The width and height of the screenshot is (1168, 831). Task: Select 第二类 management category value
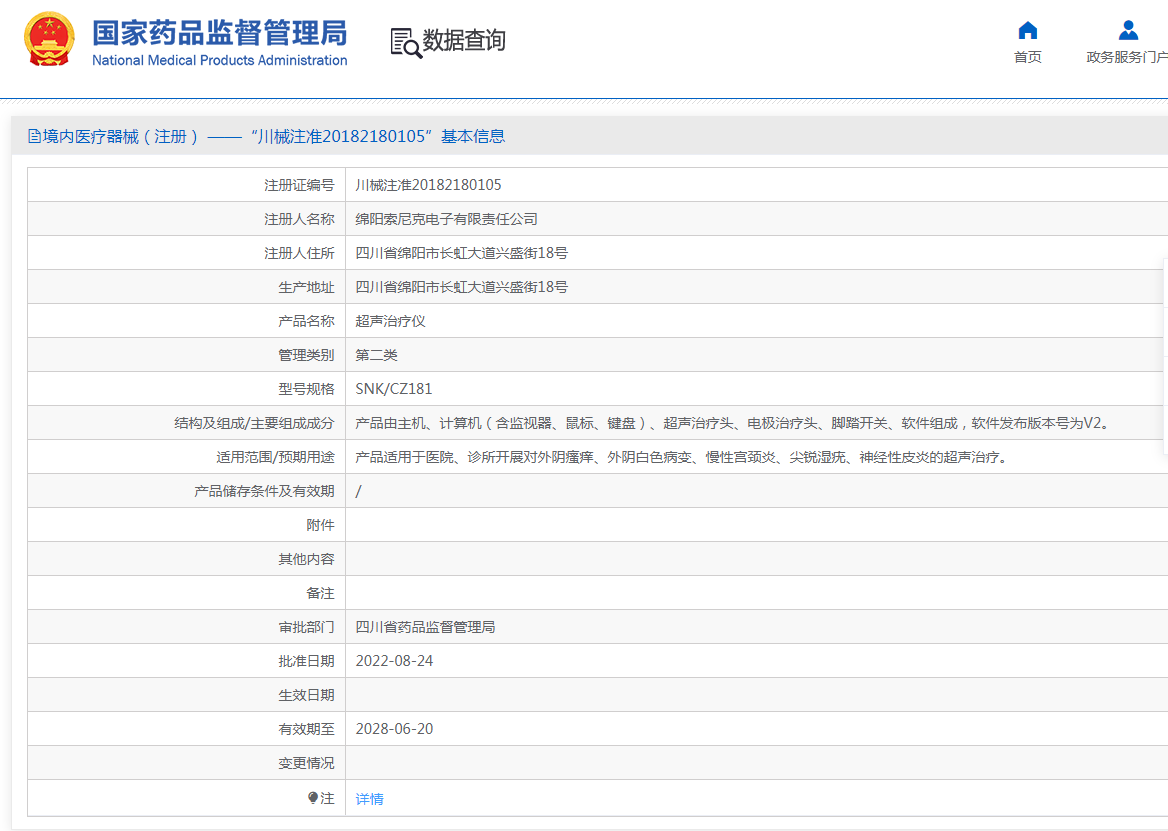[x=376, y=355]
